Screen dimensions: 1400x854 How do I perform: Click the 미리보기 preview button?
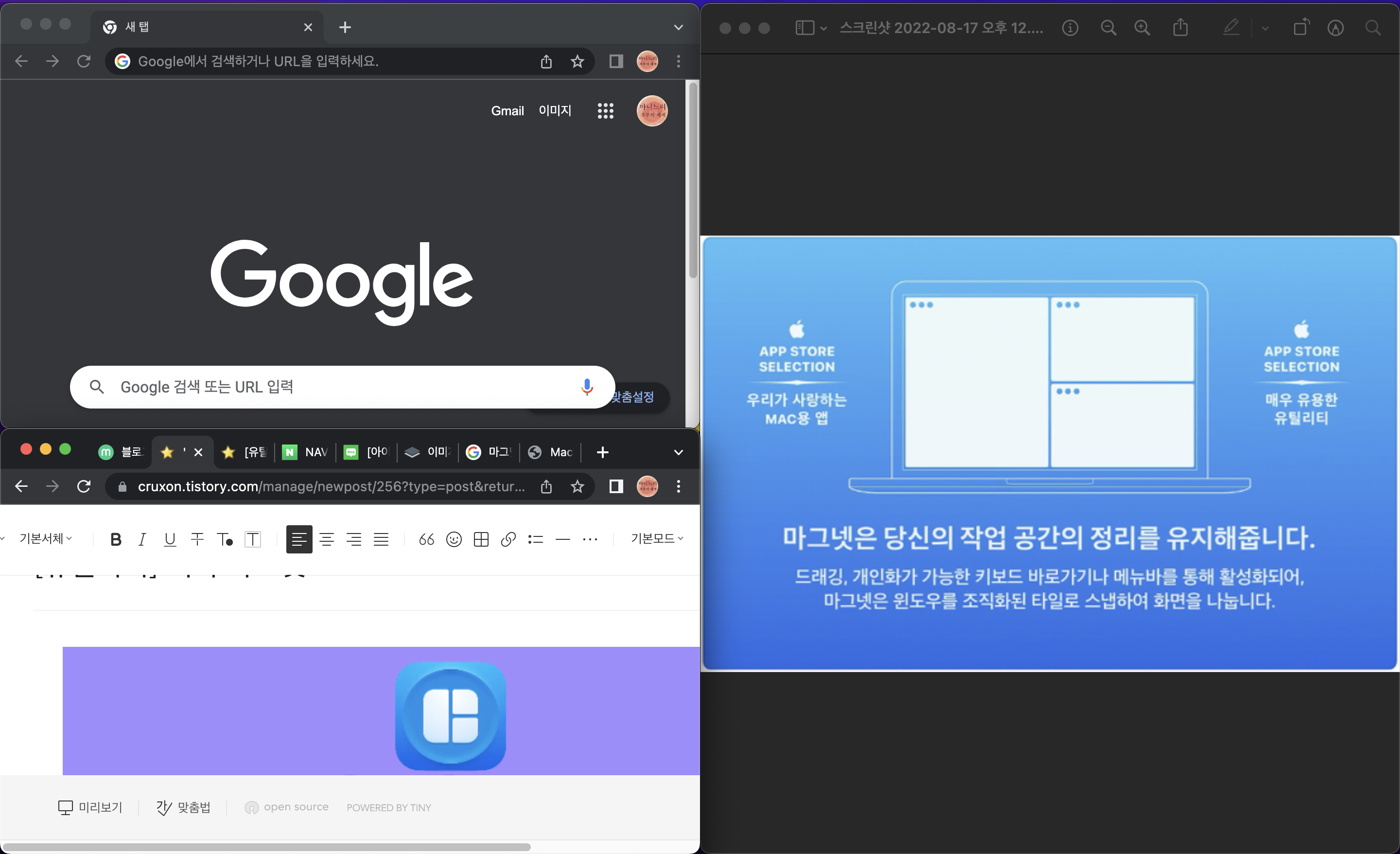(90, 807)
